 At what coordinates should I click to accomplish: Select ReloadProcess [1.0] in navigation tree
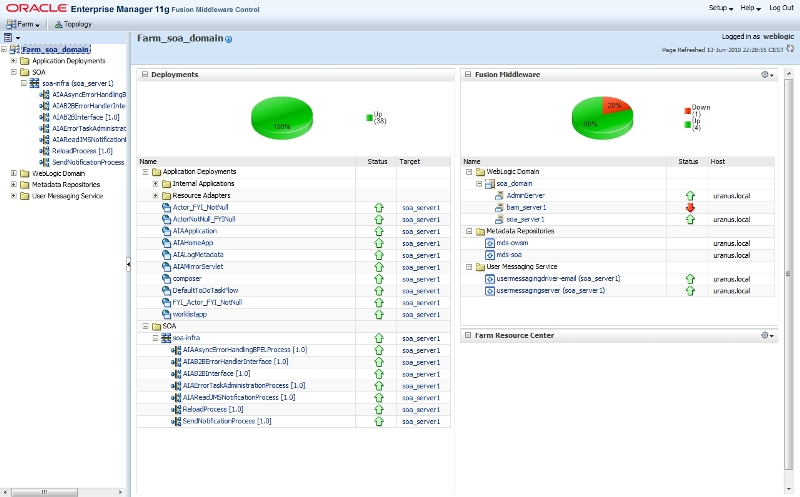(82, 151)
